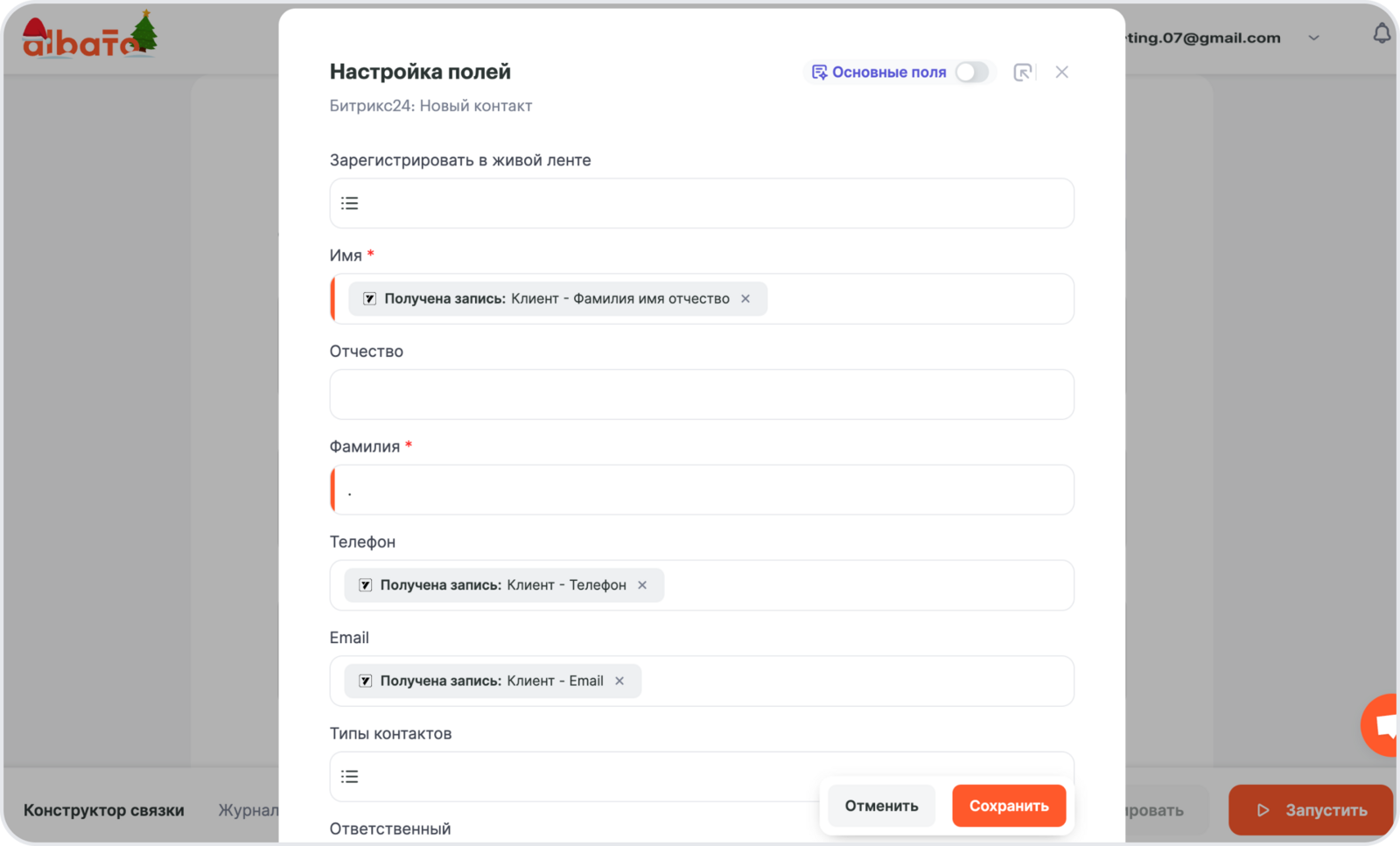Viewport: 1400px width, 846px height.
Task: Switch to Конструктор связки tab
Action: point(104,810)
